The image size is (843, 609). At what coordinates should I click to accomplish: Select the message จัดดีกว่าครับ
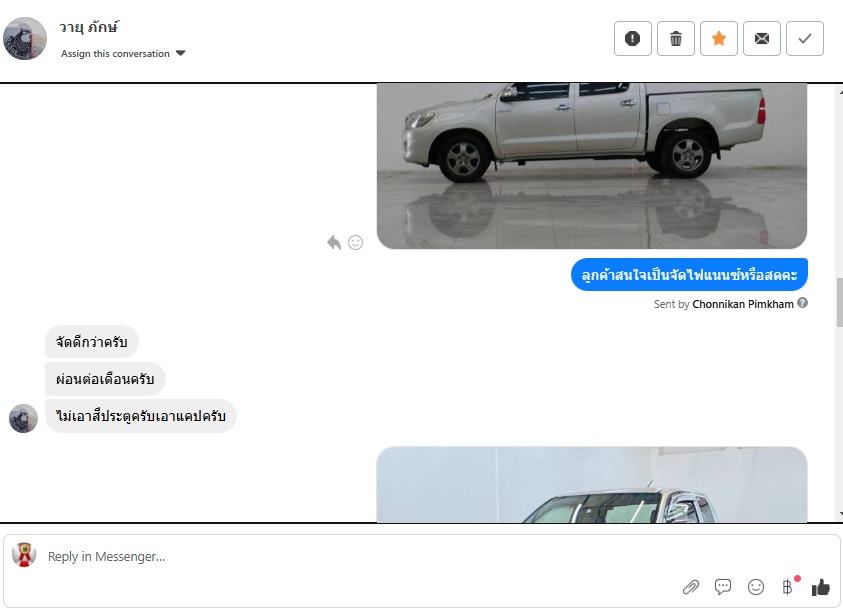pyautogui.click(x=92, y=342)
